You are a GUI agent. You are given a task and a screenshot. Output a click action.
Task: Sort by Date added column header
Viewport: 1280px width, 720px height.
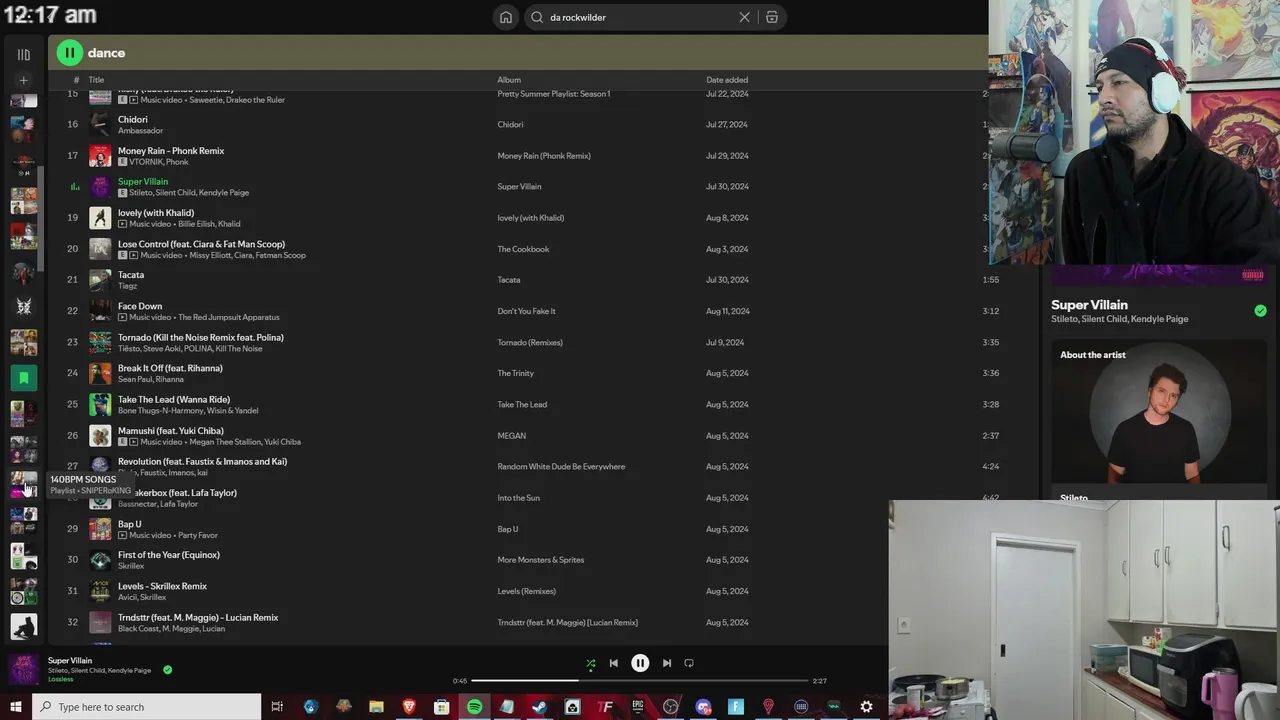point(727,80)
